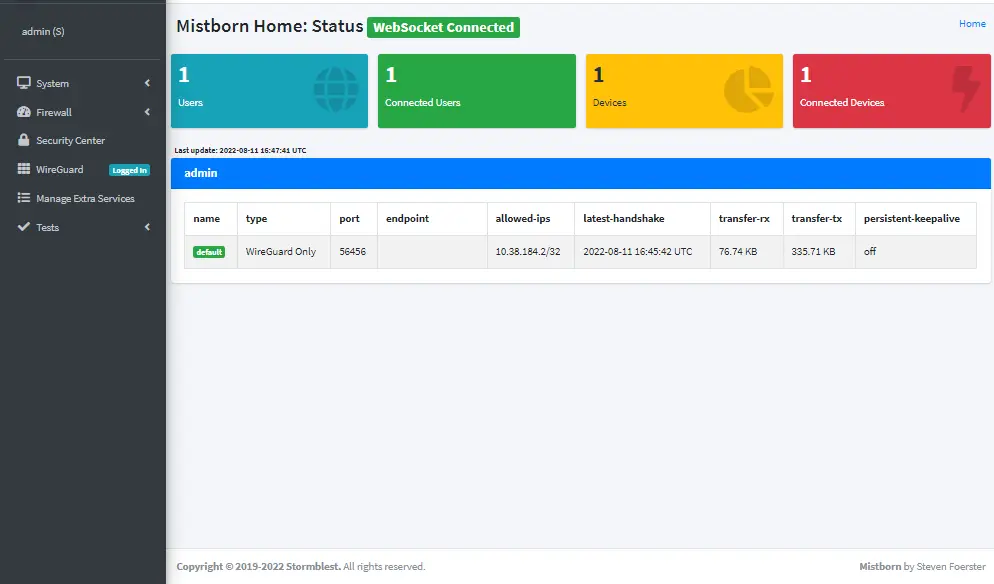Screen dimensions: 994x584
Task: Click the allowed IP 10.38.184.2/32
Action: click(x=528, y=251)
